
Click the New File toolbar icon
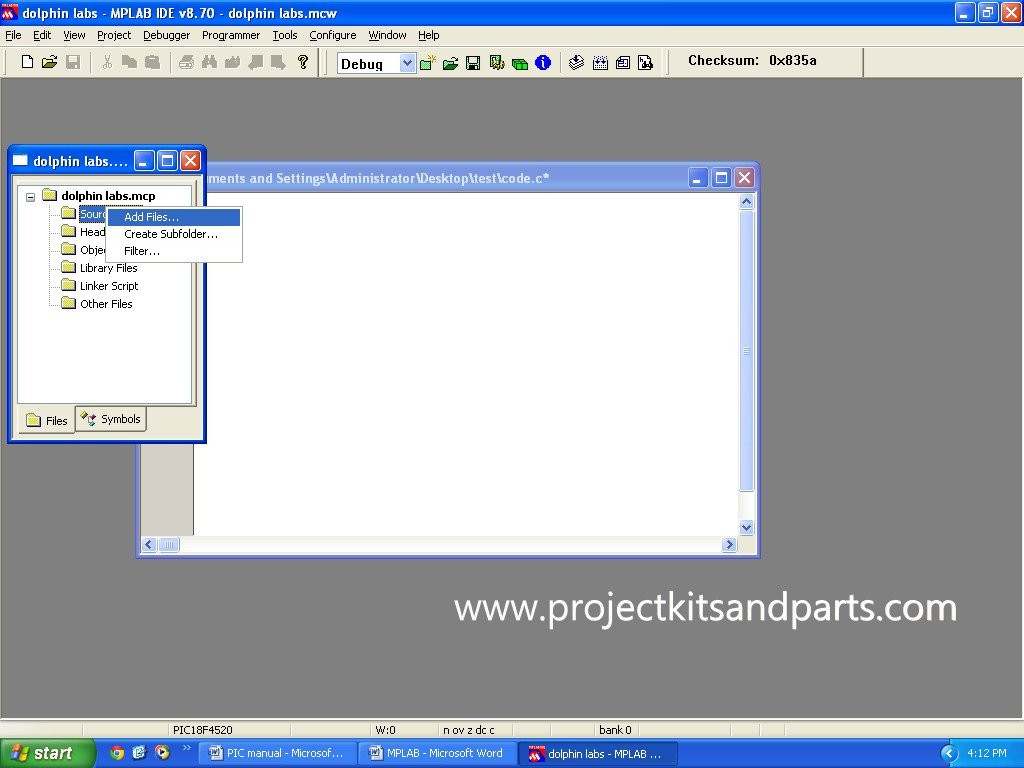[28, 62]
